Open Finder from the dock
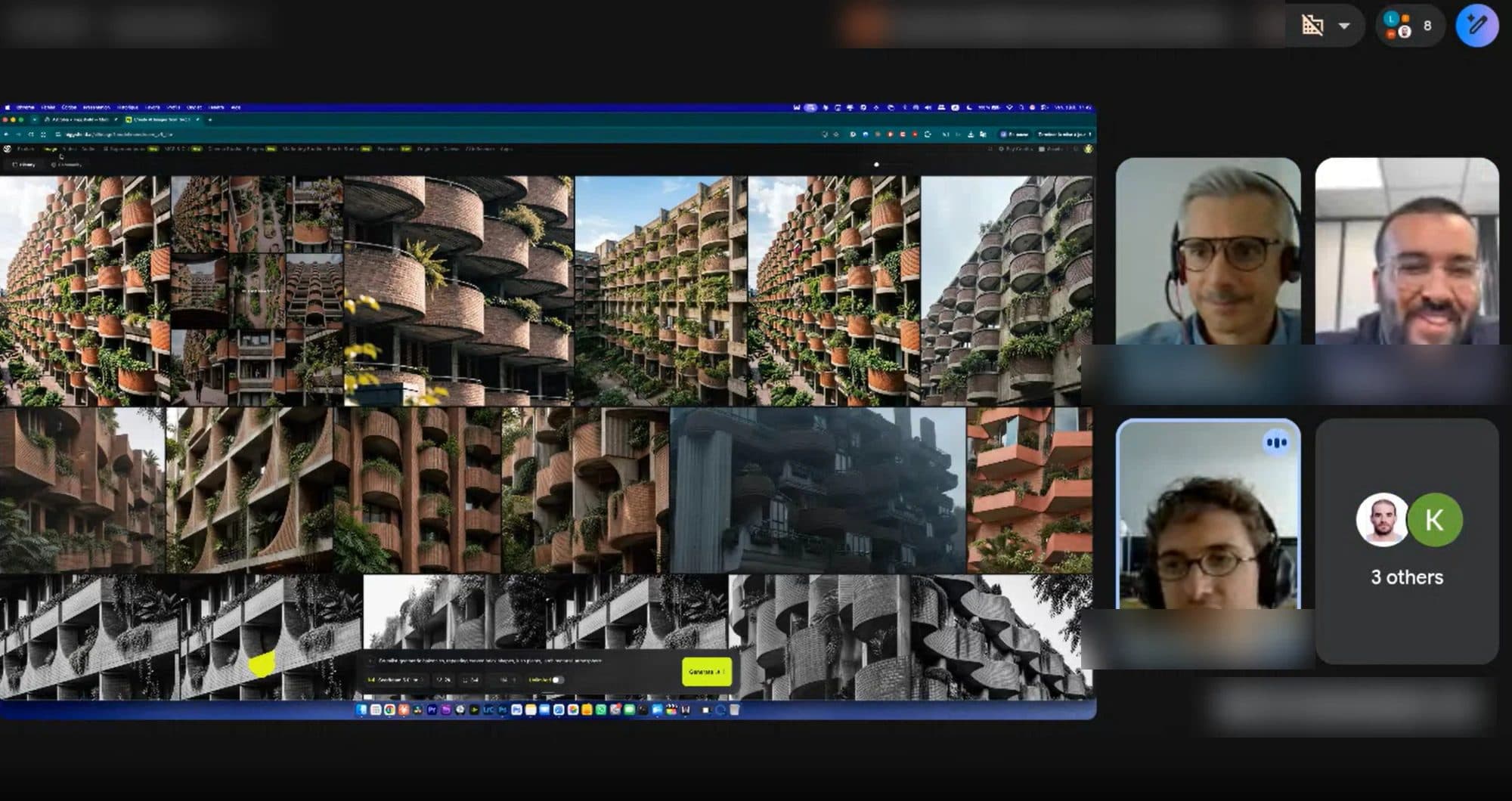1512x801 pixels. coord(361,710)
